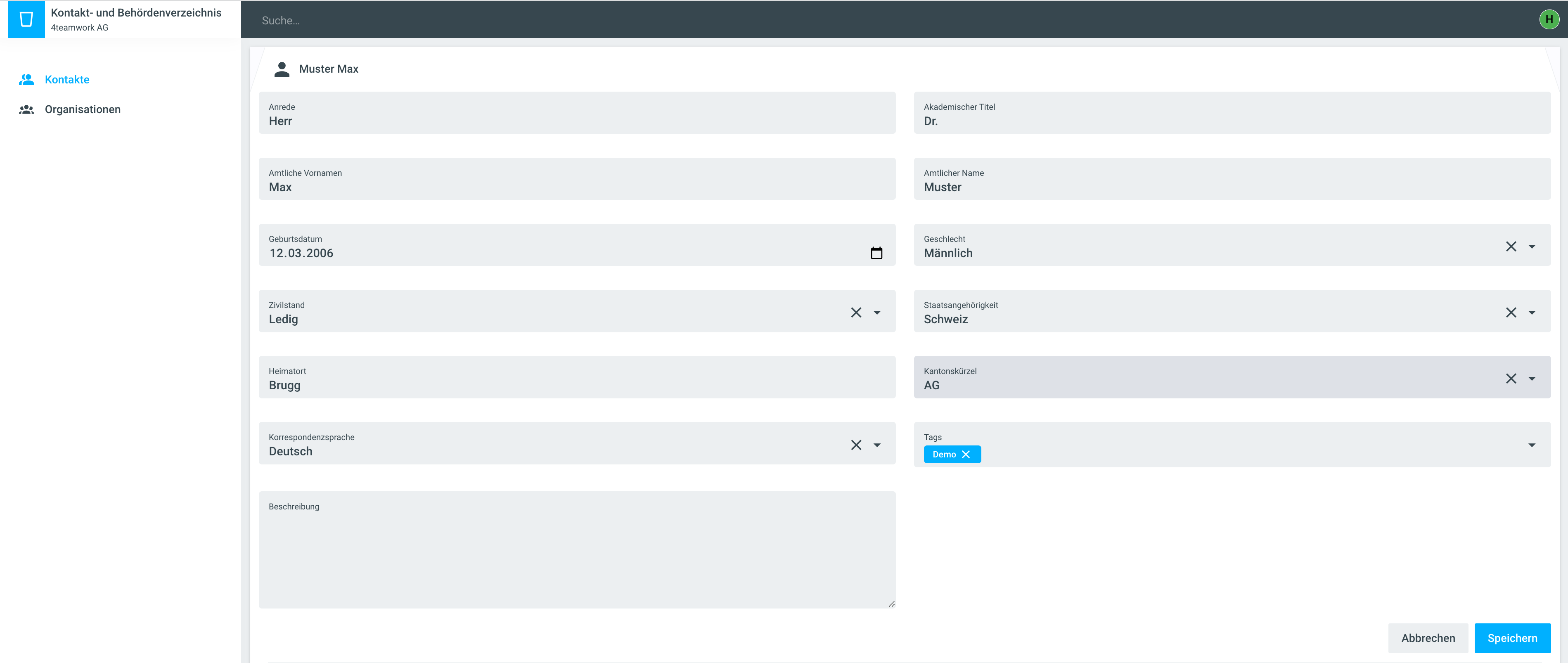The image size is (1568, 663).
Task: Open the Tags dropdown list
Action: (x=1532, y=445)
